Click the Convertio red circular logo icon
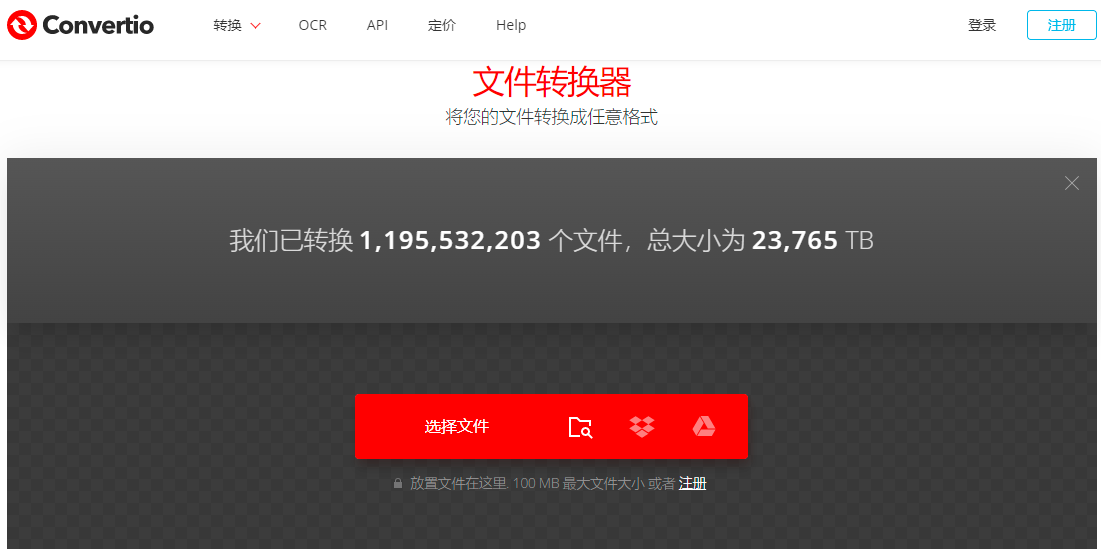 22,25
